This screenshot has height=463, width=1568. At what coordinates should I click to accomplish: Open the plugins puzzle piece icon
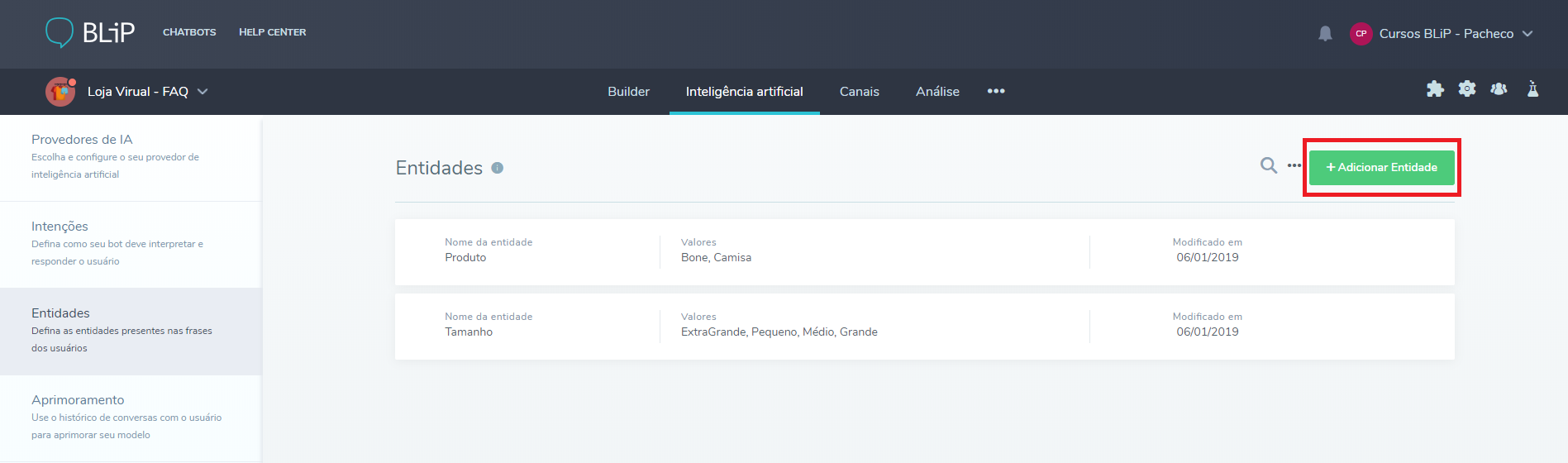tap(1435, 89)
